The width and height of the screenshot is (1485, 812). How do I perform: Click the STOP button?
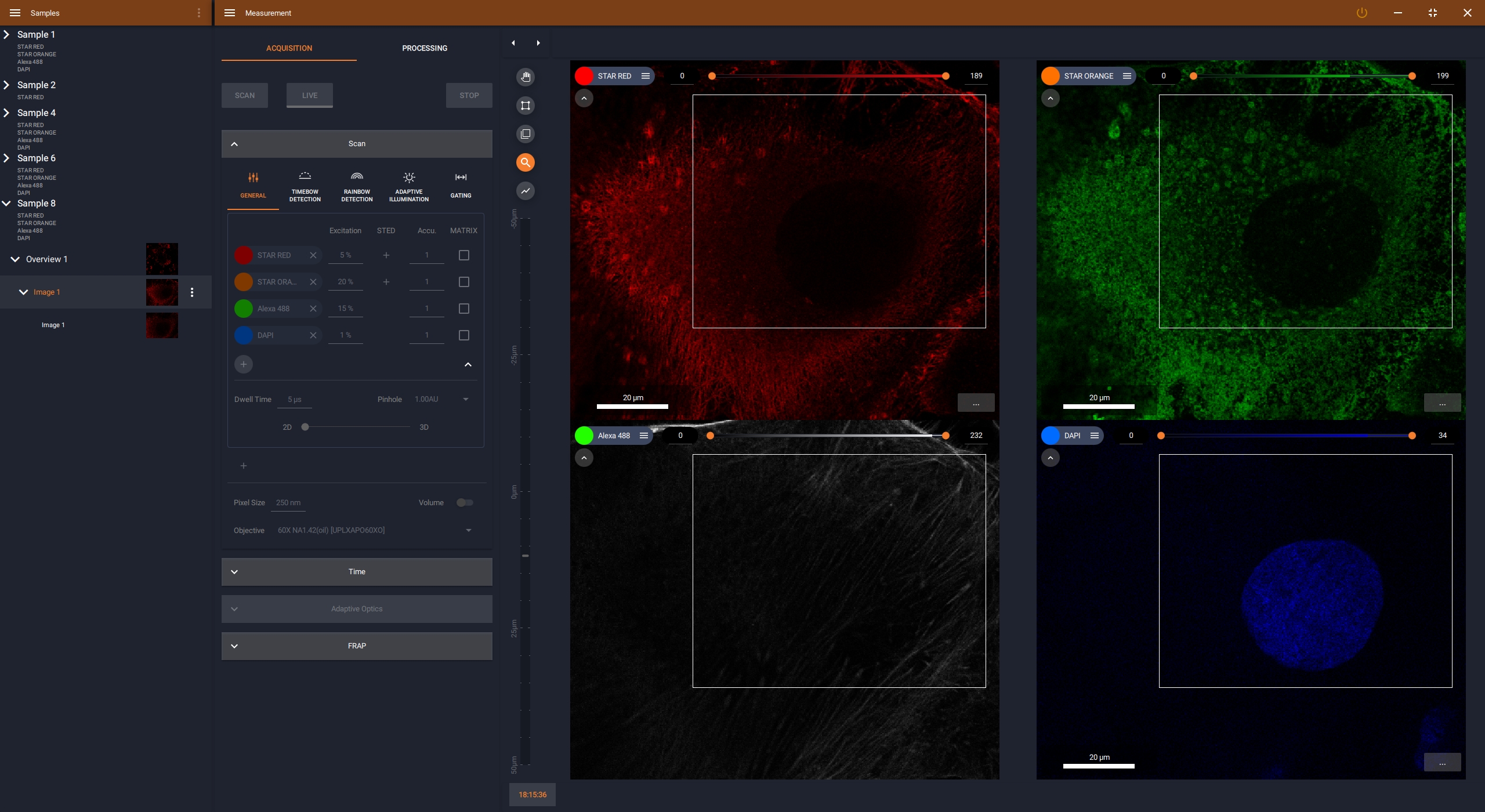469,96
